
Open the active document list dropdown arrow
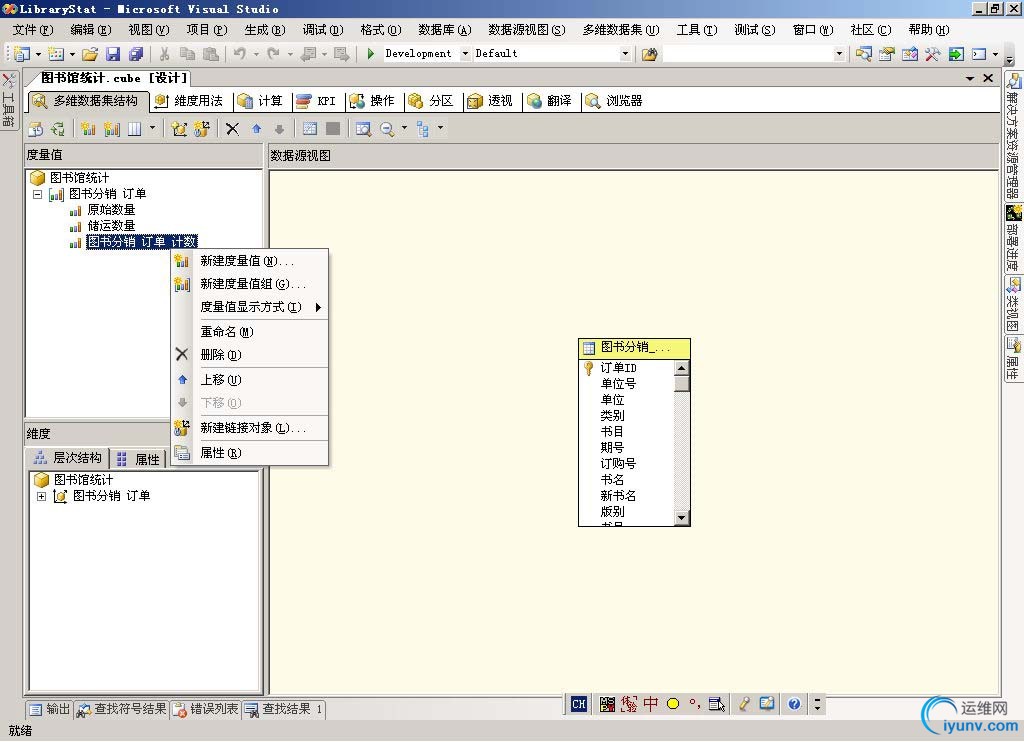pyautogui.click(x=970, y=78)
